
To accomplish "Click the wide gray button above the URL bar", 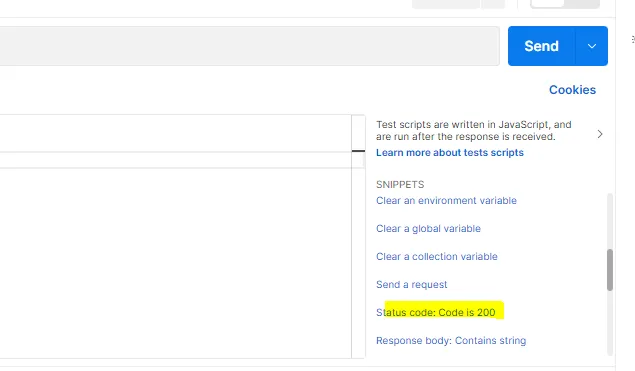I will 446,4.
